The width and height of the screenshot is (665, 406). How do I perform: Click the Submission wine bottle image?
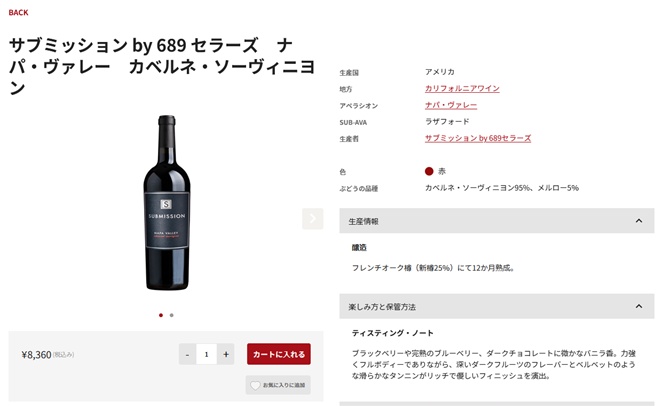166,205
